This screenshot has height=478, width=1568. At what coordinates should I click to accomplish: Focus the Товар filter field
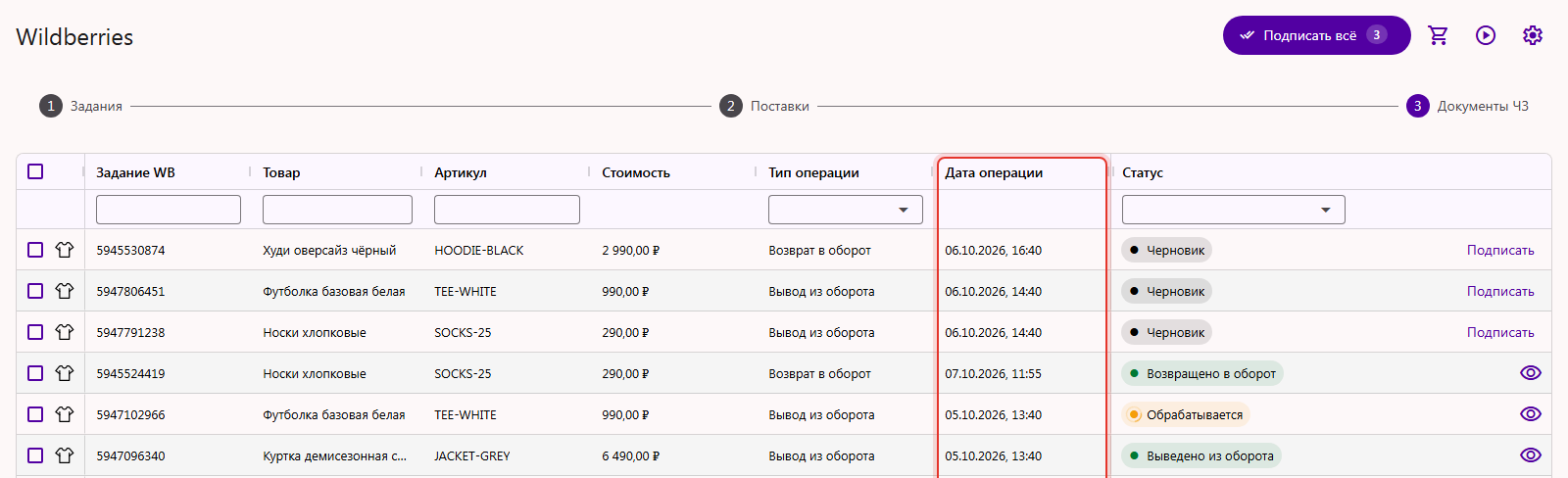337,210
